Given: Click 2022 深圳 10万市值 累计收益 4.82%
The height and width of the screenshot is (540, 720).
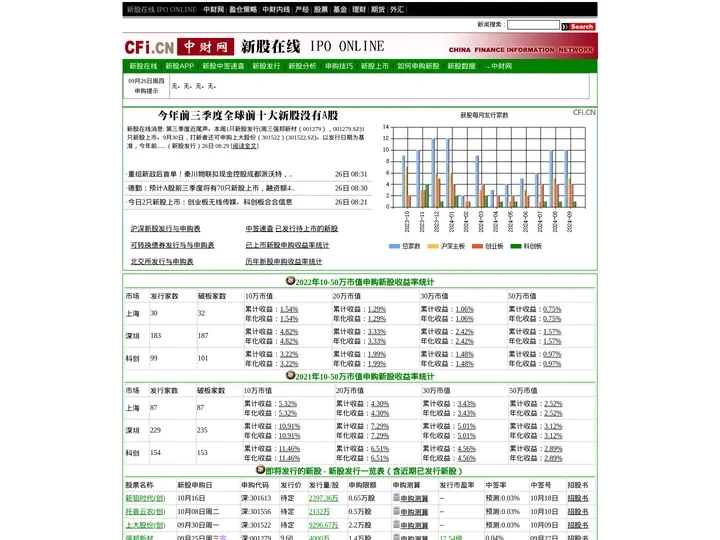Looking at the screenshot, I should [289, 332].
